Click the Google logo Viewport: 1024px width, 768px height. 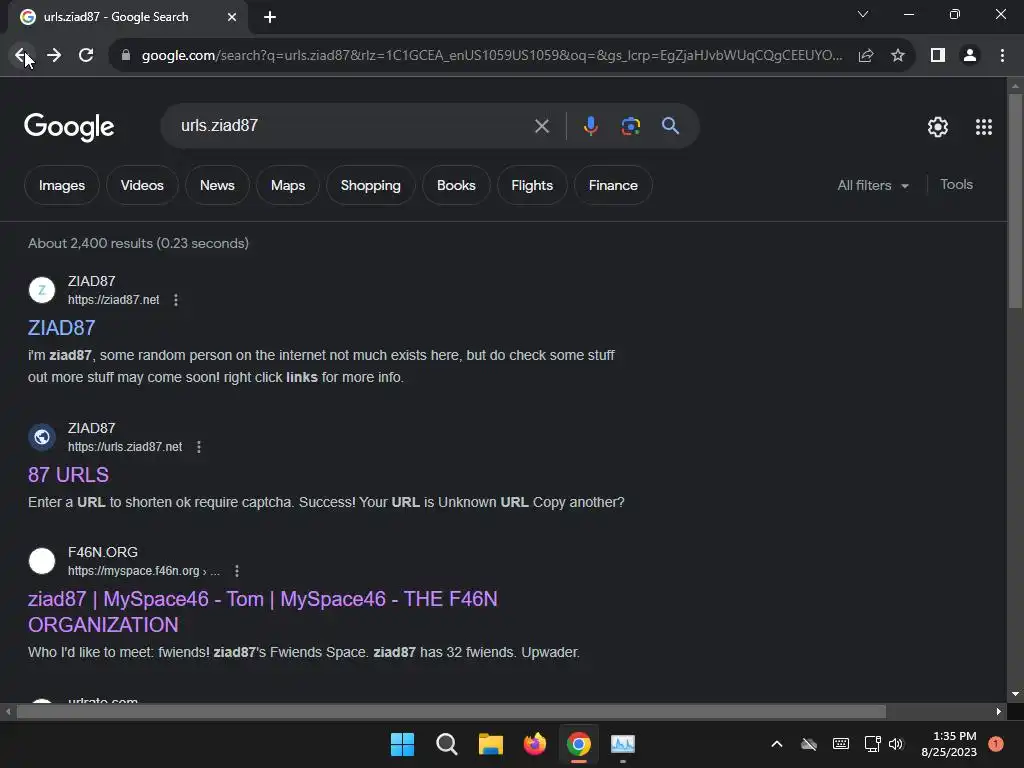pos(69,127)
